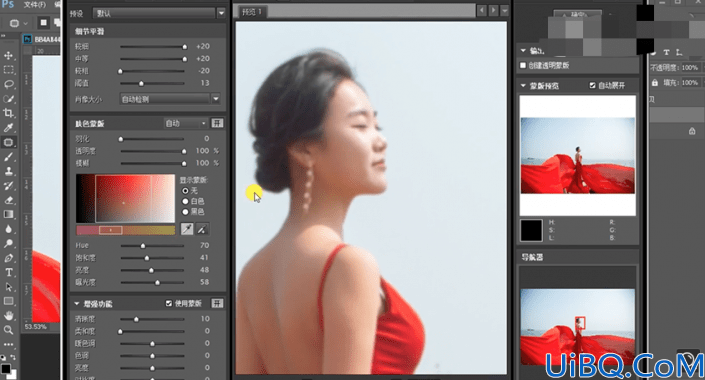Viewport: 705px width, 380px height.
Task: Click the next arrow above preview
Action: pyautogui.click(x=493, y=10)
